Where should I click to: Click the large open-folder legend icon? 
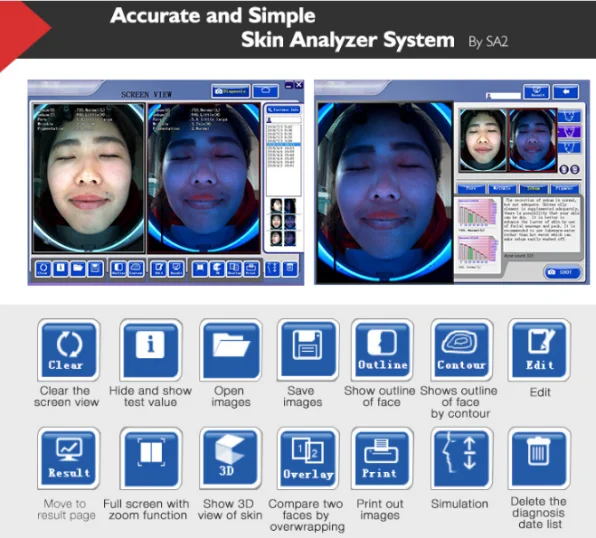[x=231, y=350]
